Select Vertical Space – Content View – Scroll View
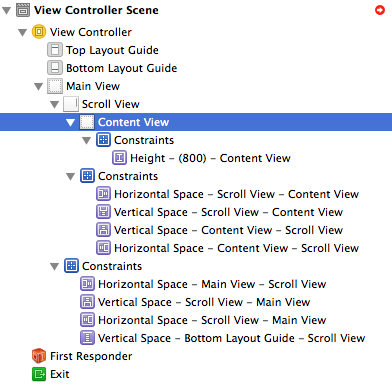The height and width of the screenshot is (385, 392). (x=228, y=230)
